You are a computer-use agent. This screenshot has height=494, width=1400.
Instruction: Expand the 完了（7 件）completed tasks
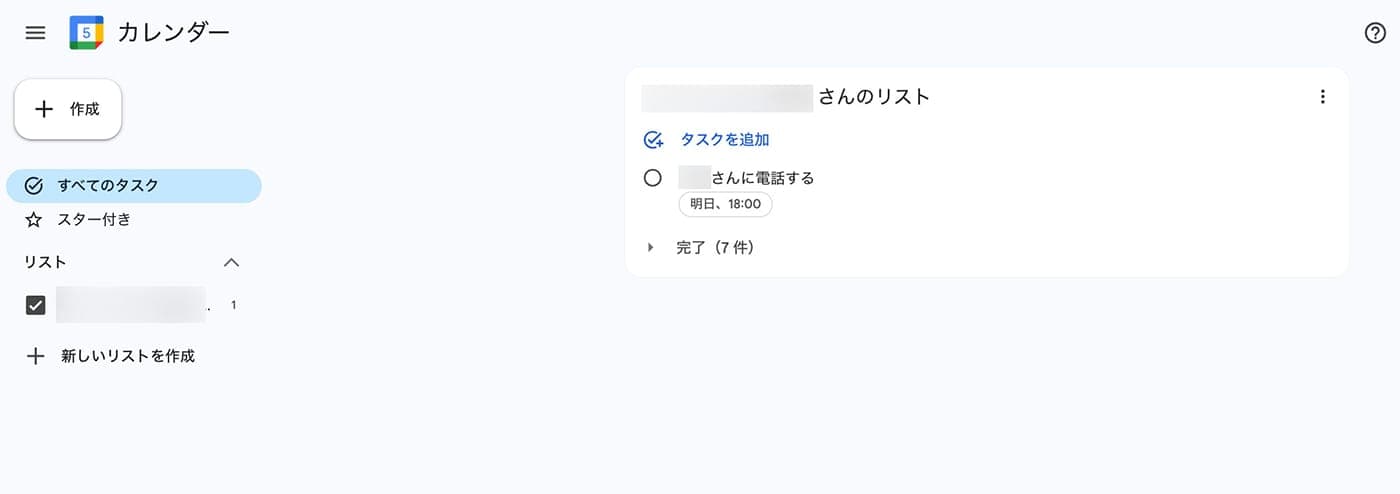[x=651, y=248]
